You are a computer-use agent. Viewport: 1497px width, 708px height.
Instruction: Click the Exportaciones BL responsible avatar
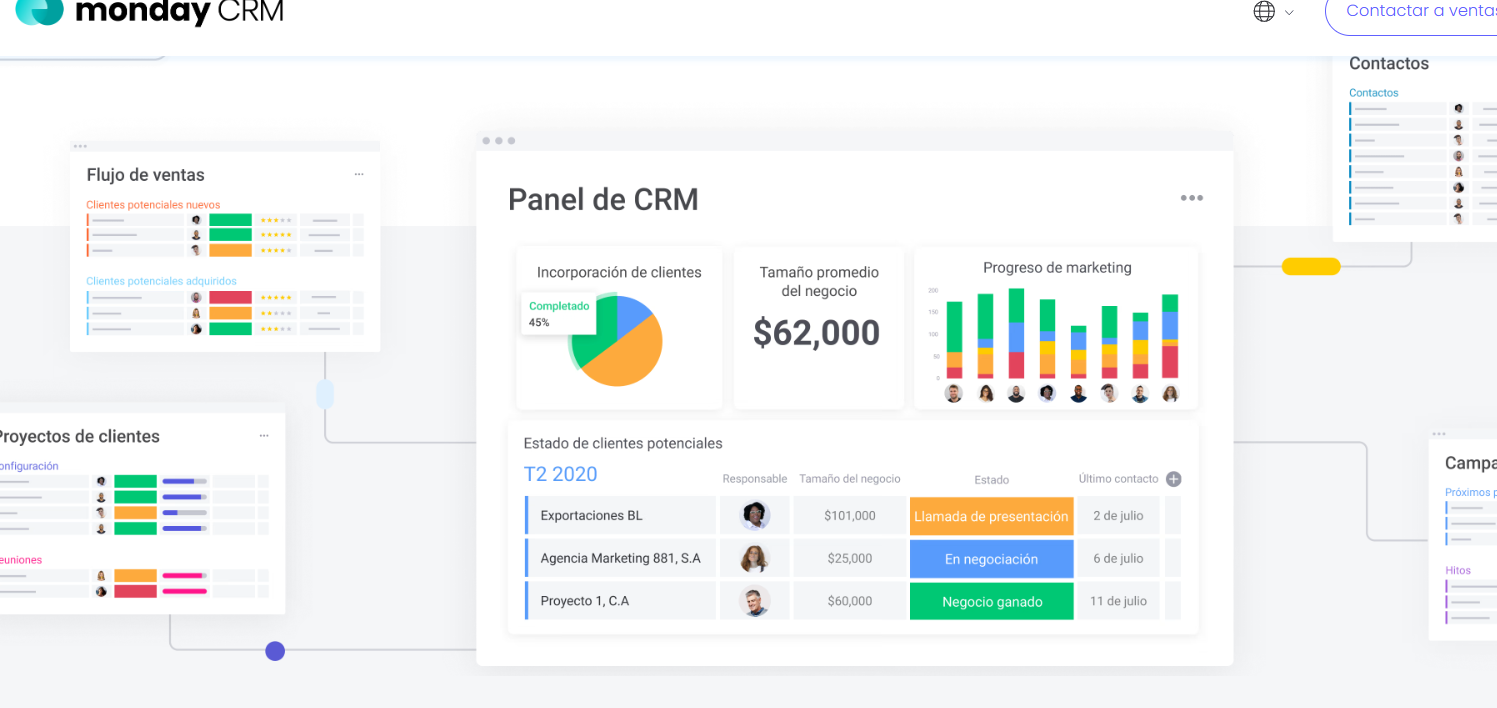(x=755, y=516)
